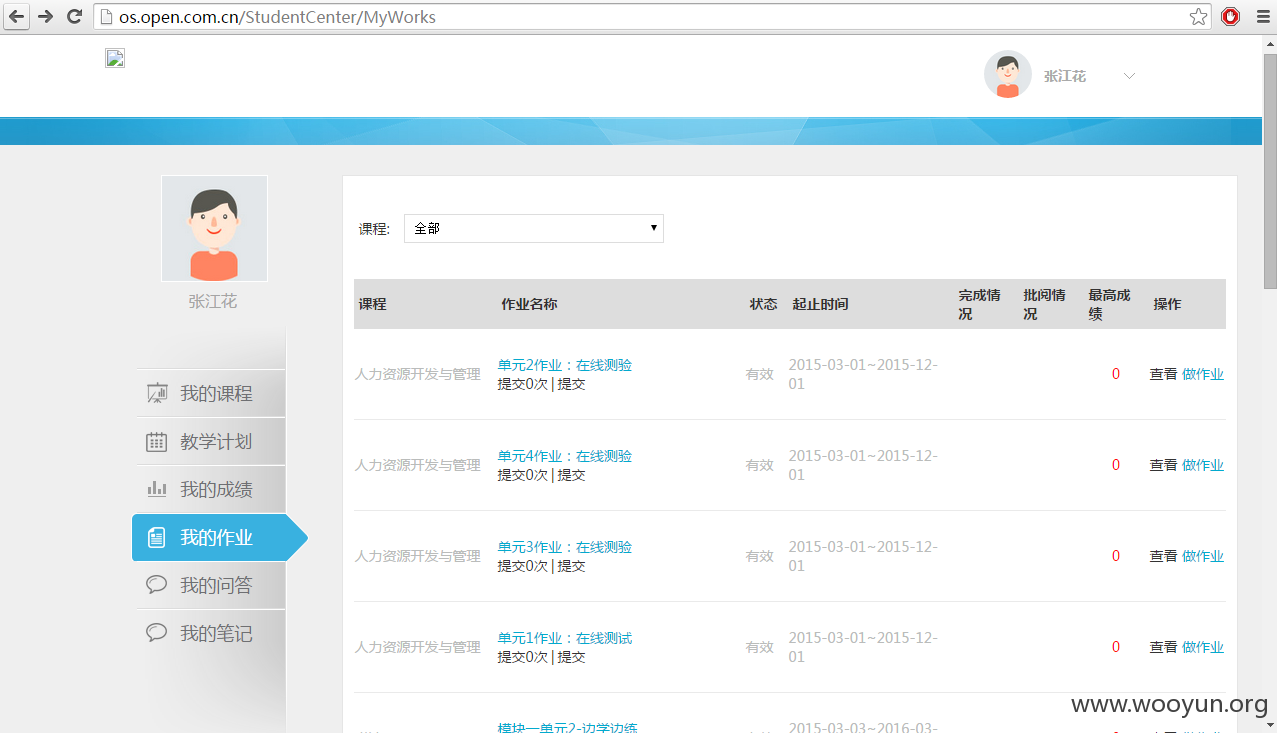Click the 我的成绩 bar chart icon
Image resolution: width=1277 pixels, height=733 pixels.
point(157,489)
